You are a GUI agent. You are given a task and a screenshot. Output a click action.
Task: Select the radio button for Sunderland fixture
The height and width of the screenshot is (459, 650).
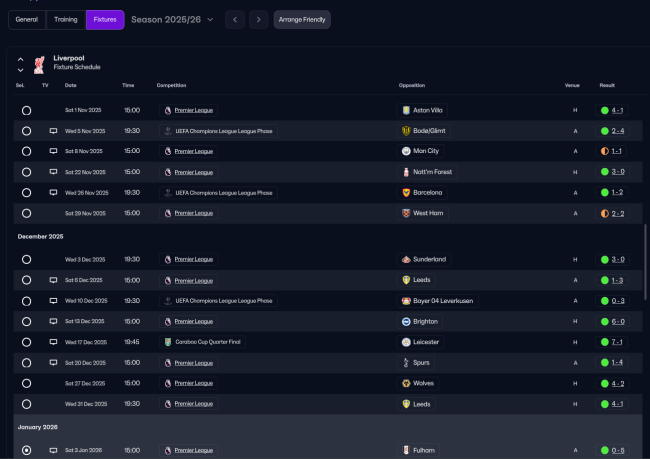(x=26, y=259)
